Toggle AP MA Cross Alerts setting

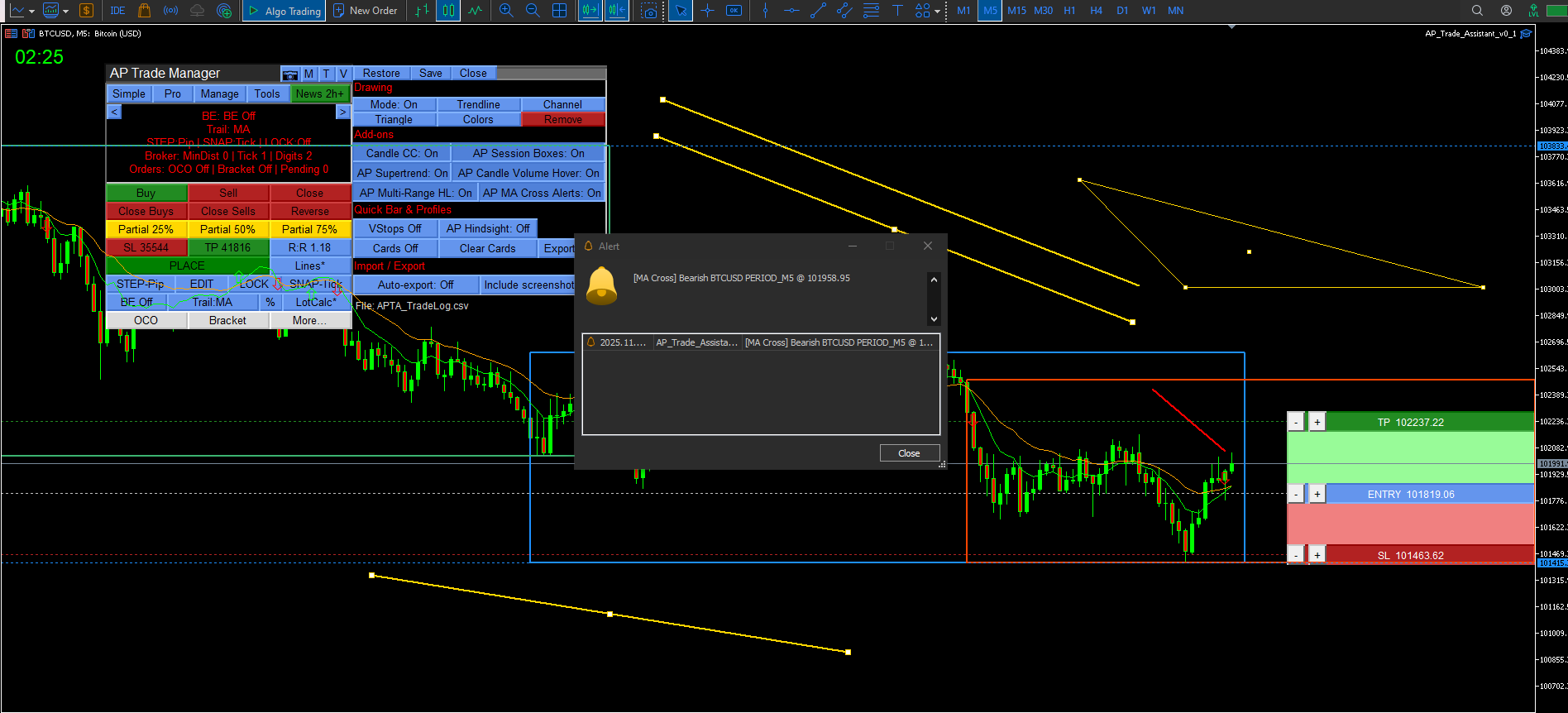pyautogui.click(x=542, y=193)
